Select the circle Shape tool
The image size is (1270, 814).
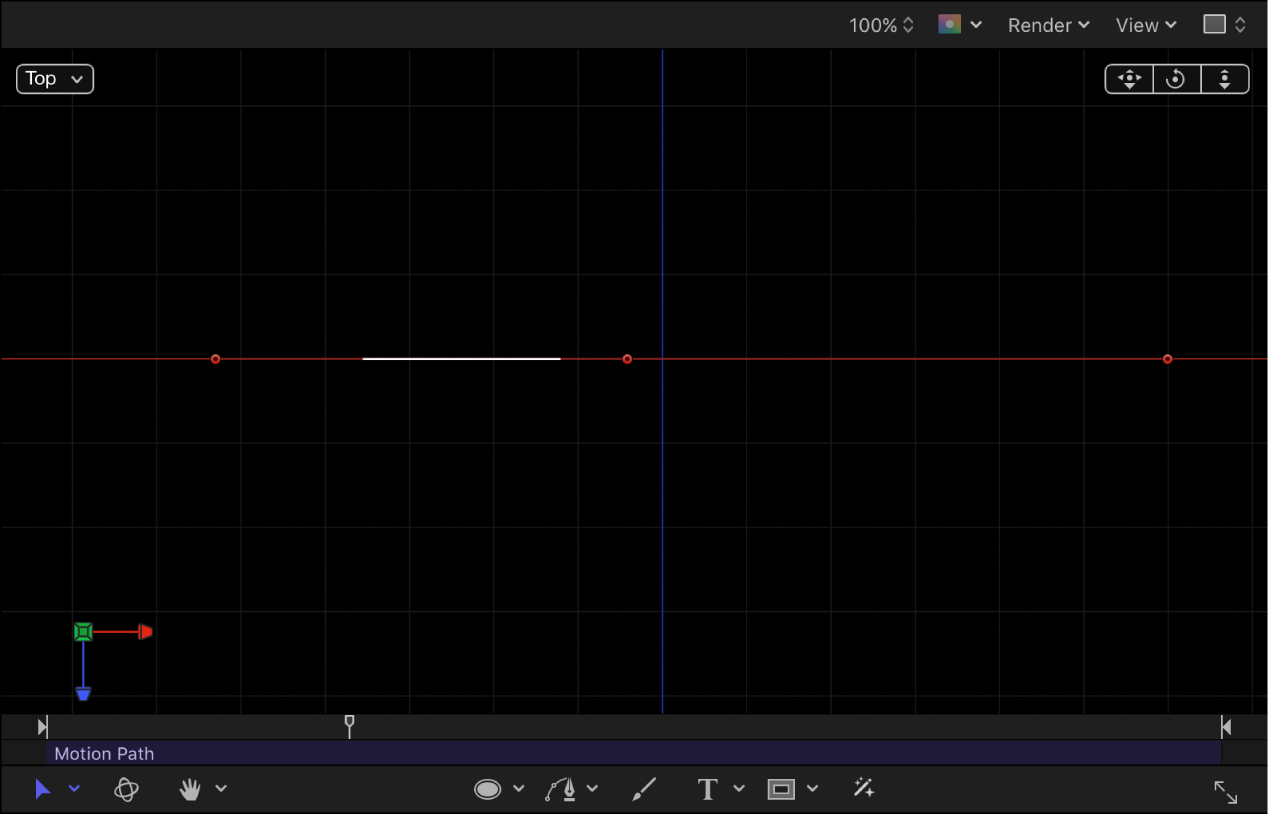click(487, 789)
